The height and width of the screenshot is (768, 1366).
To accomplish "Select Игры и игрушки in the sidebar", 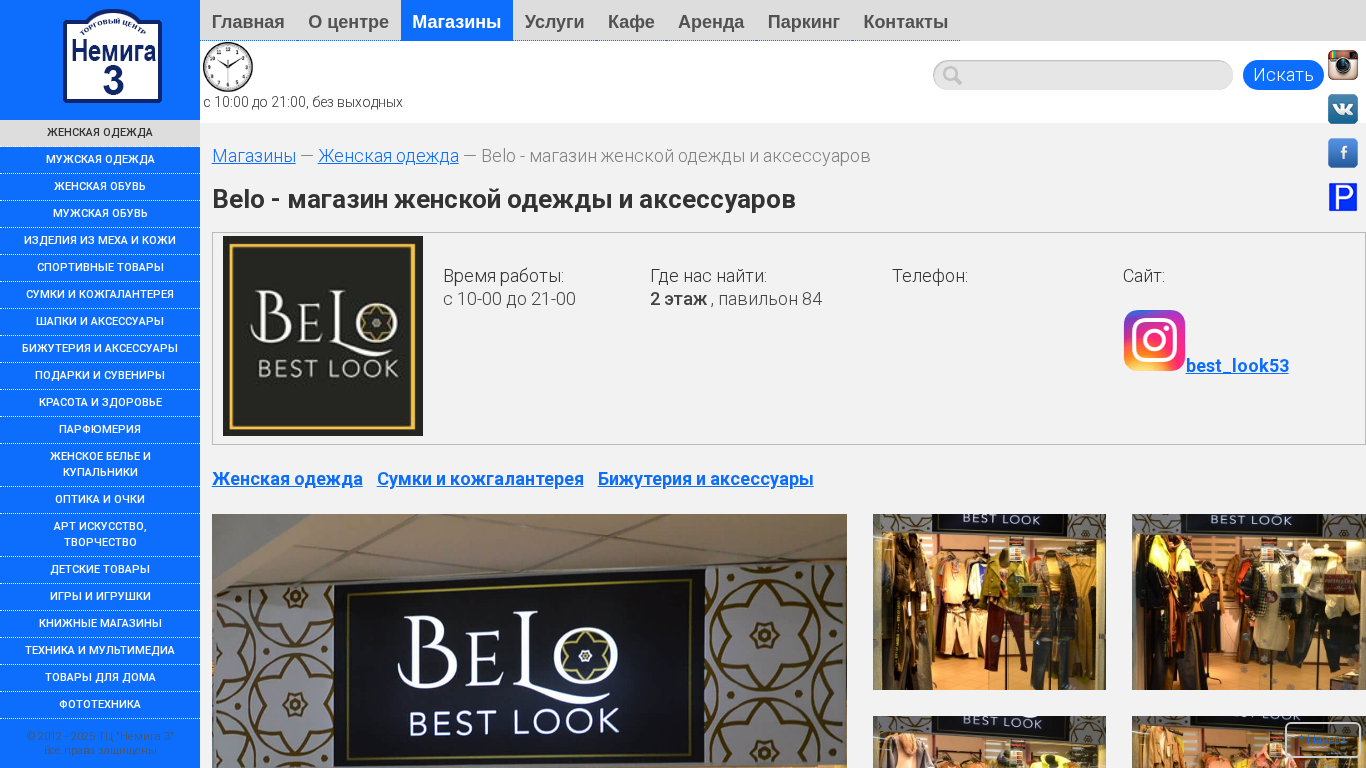I will [100, 597].
